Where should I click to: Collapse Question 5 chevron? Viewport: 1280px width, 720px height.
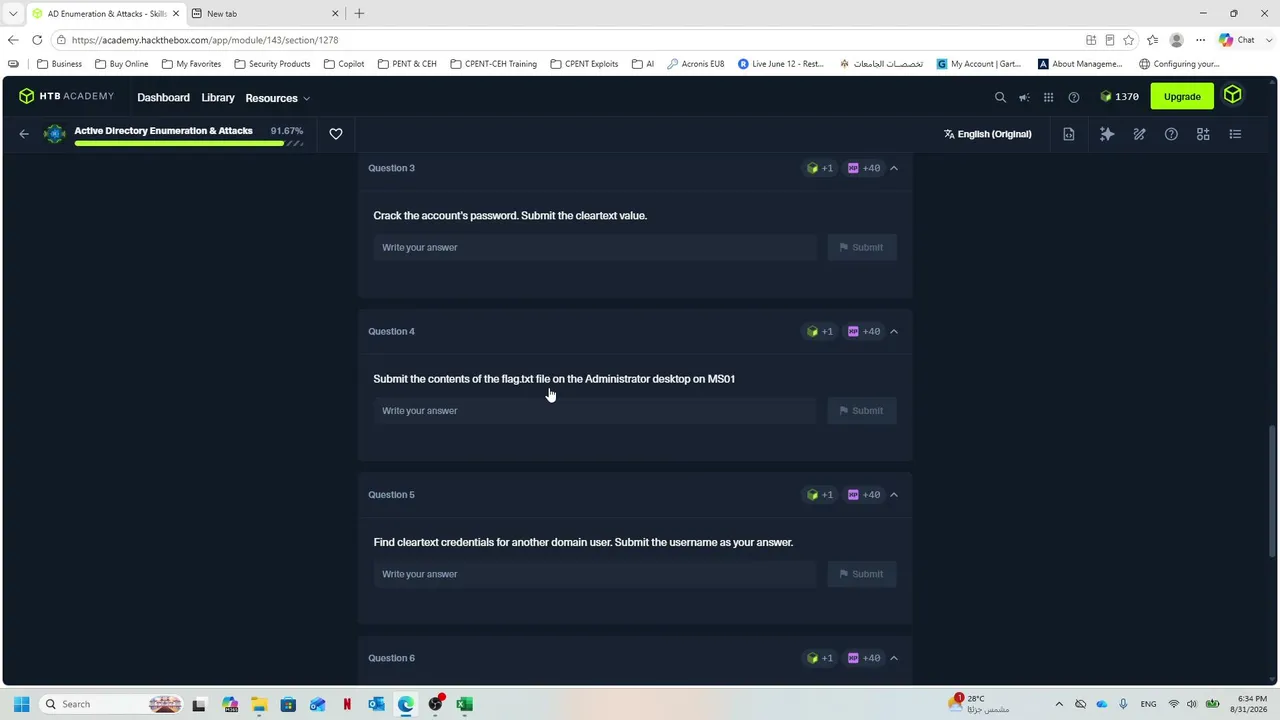894,495
